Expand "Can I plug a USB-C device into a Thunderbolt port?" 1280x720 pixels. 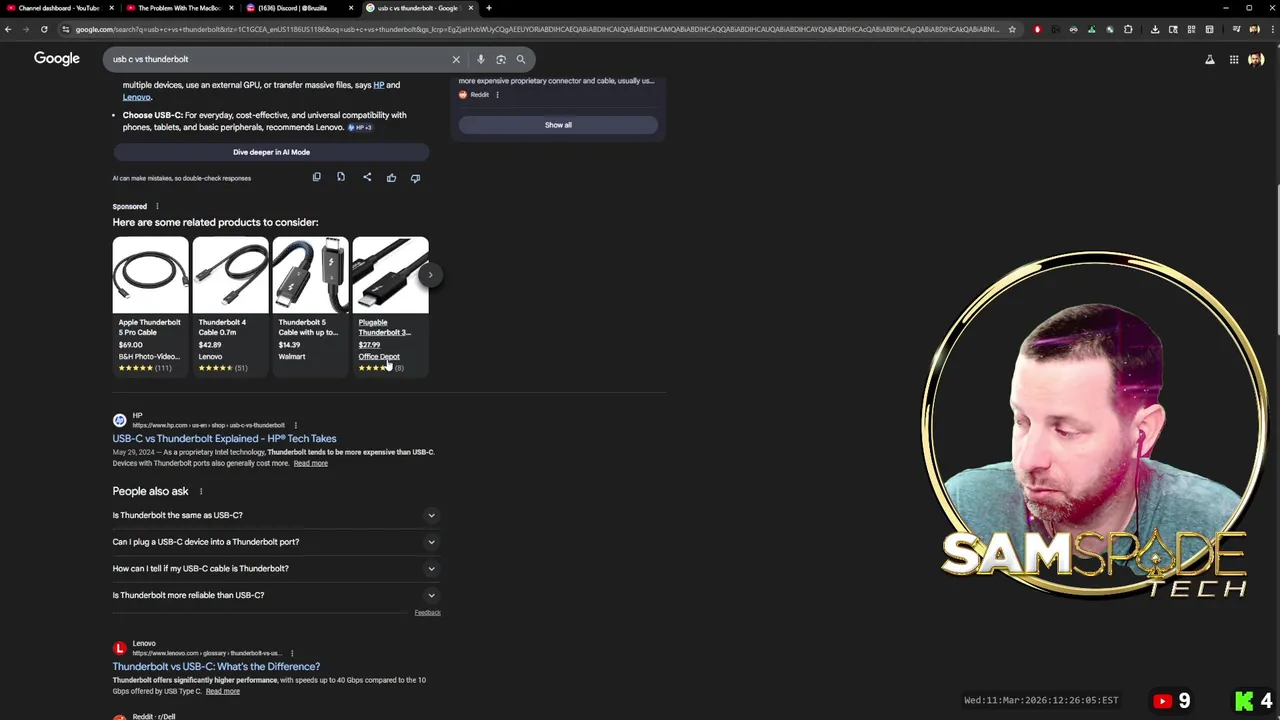[x=275, y=542]
